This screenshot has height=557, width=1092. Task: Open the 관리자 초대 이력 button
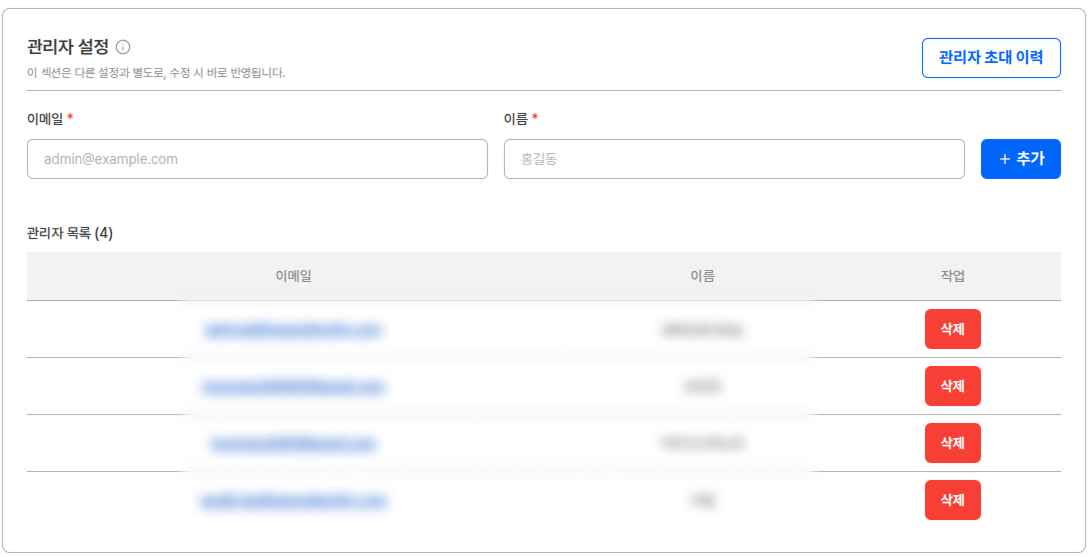pos(990,58)
